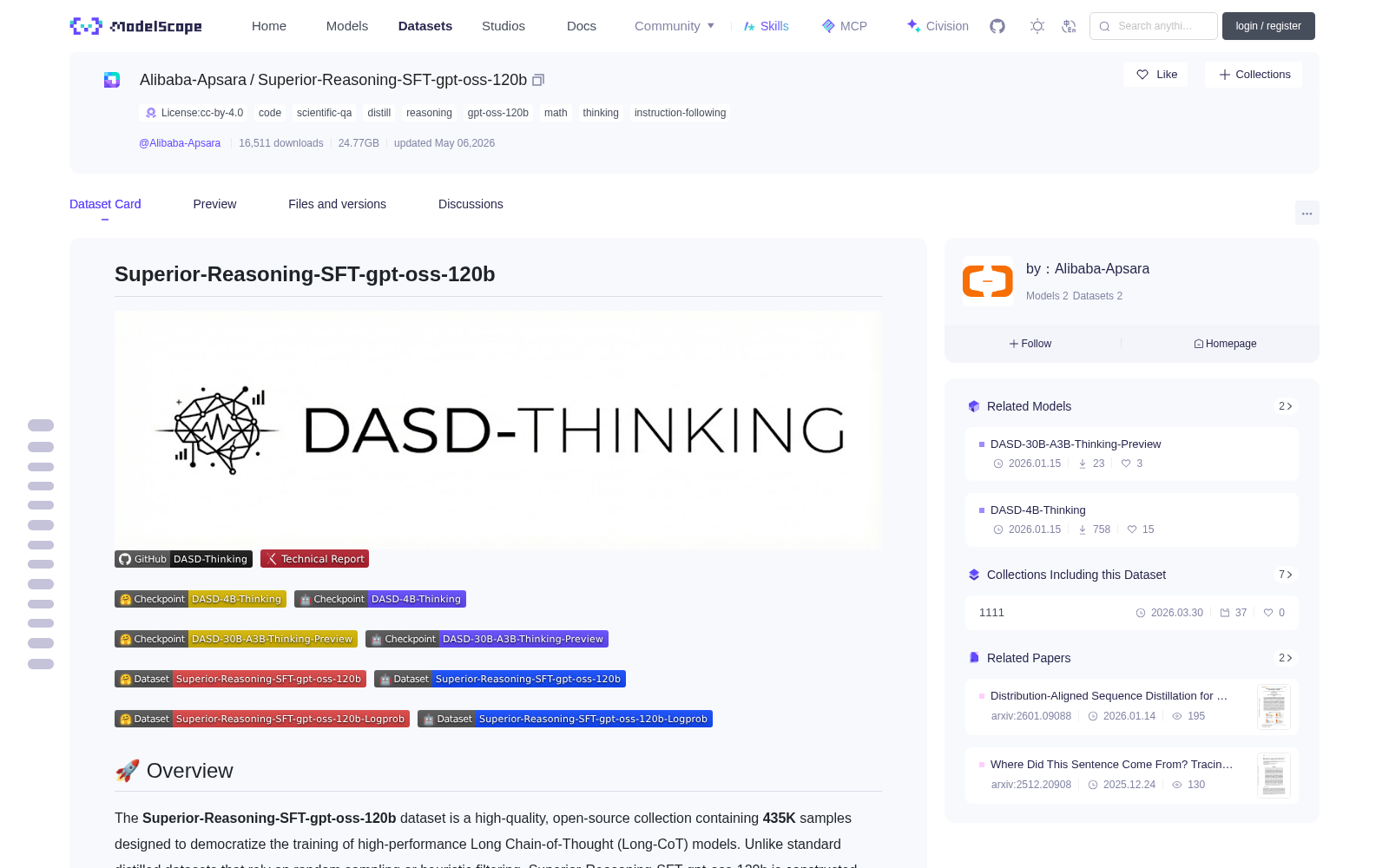Image resolution: width=1389 pixels, height=868 pixels.
Task: Open yellow DASD-30B-A3B-Thinking-Preview checkpoint badge
Action: point(236,639)
